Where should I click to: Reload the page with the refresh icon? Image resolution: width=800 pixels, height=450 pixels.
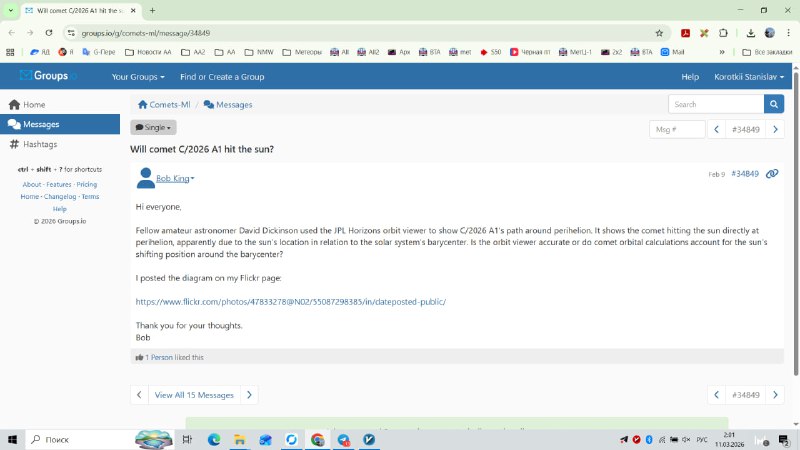pyautogui.click(x=49, y=33)
